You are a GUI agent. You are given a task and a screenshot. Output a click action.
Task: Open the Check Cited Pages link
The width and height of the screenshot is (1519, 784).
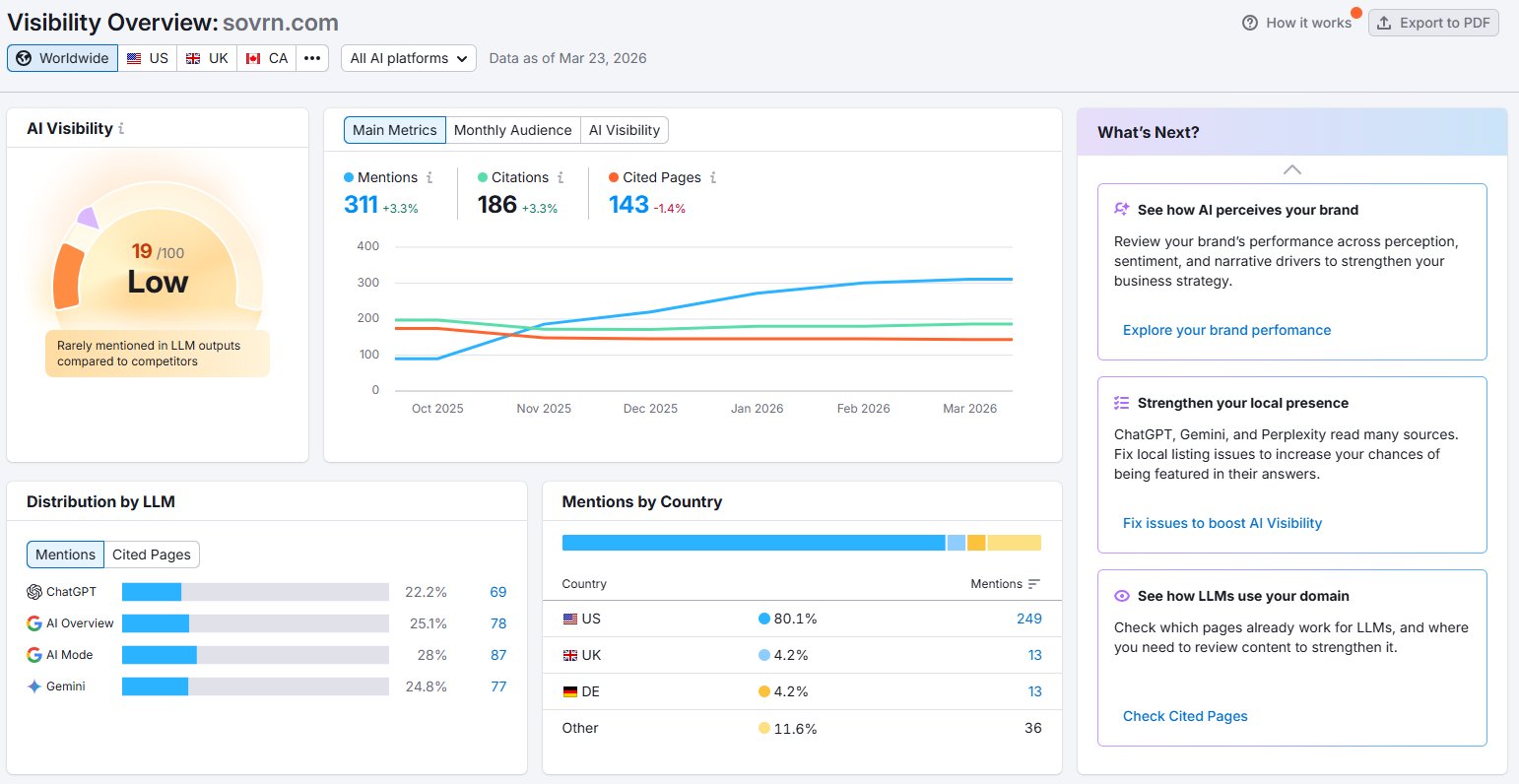(x=1185, y=716)
